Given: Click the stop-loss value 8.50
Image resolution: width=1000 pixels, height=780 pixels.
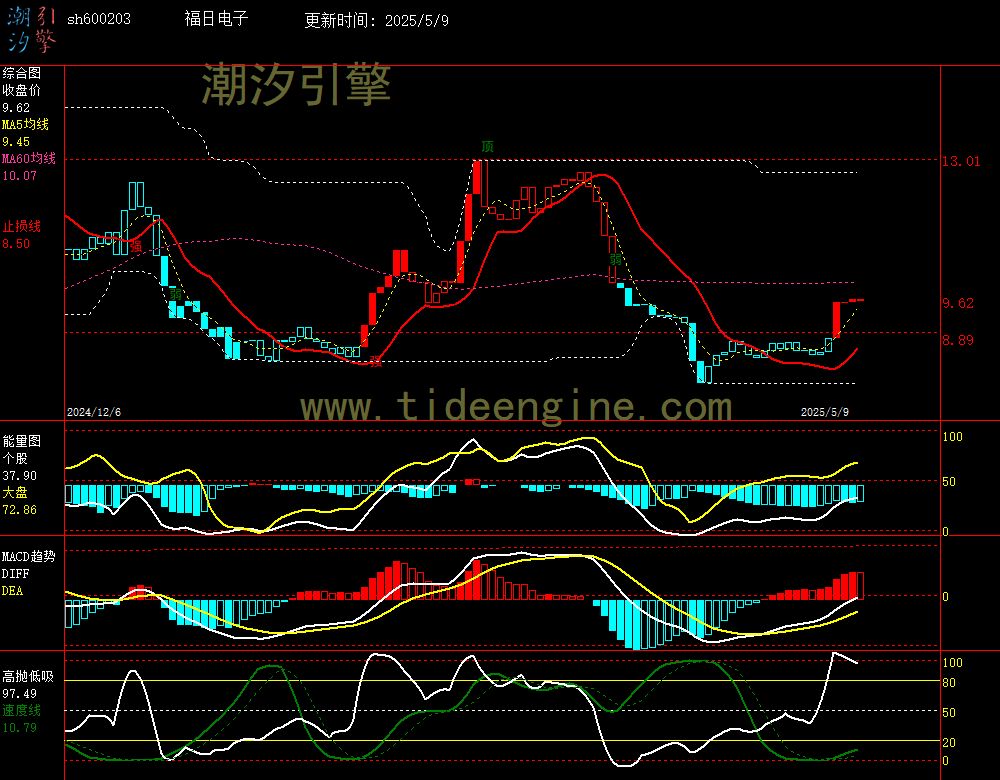Looking at the screenshot, I should click(x=16, y=244).
